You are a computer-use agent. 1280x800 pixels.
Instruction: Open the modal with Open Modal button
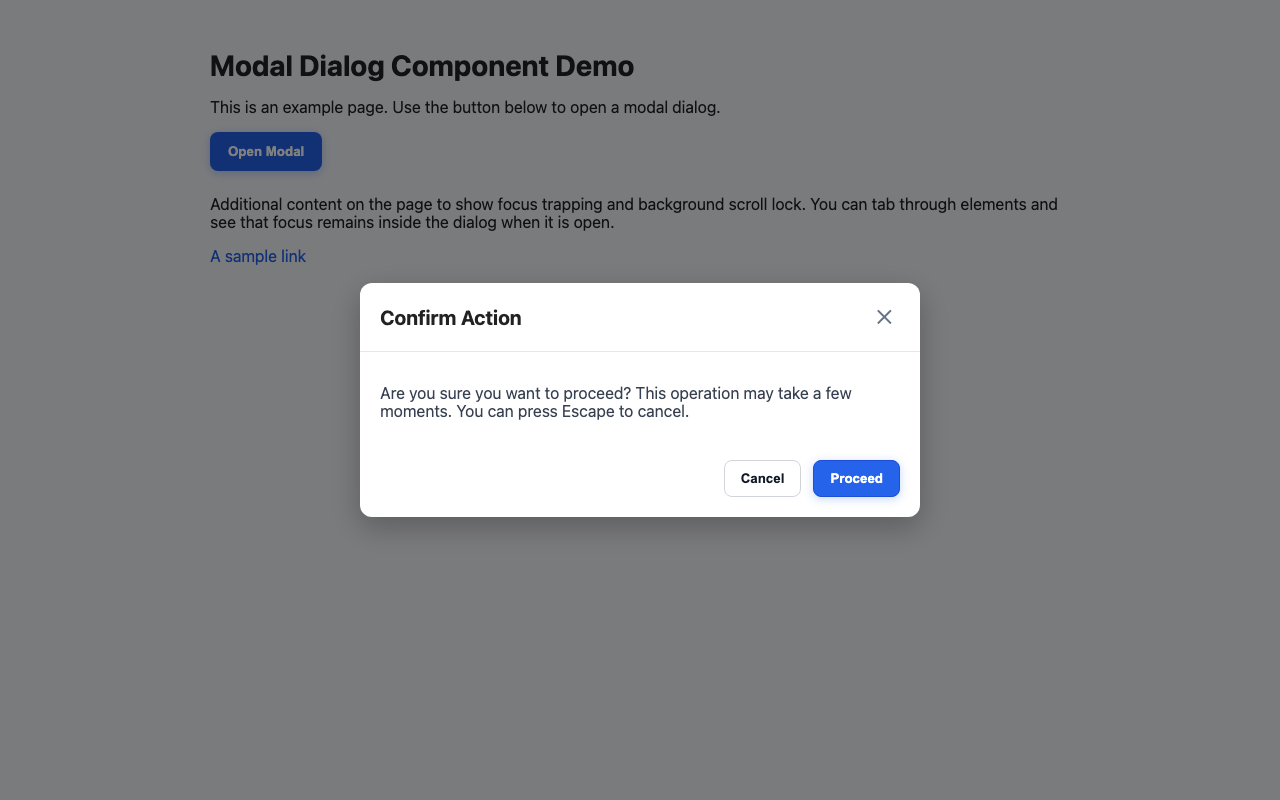(265, 151)
